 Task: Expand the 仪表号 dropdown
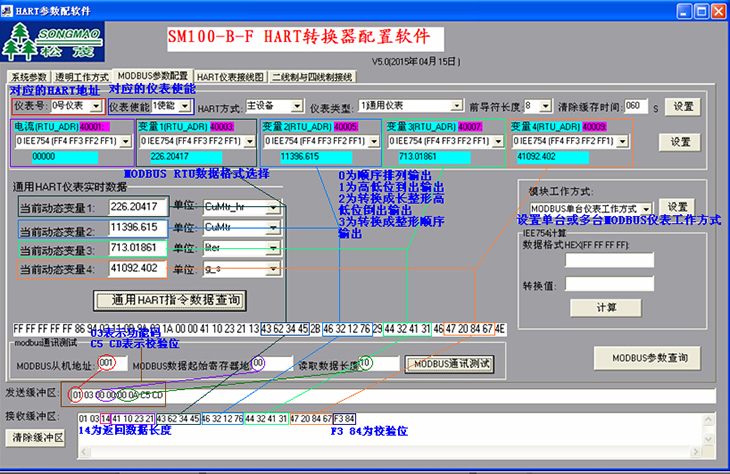click(96, 106)
